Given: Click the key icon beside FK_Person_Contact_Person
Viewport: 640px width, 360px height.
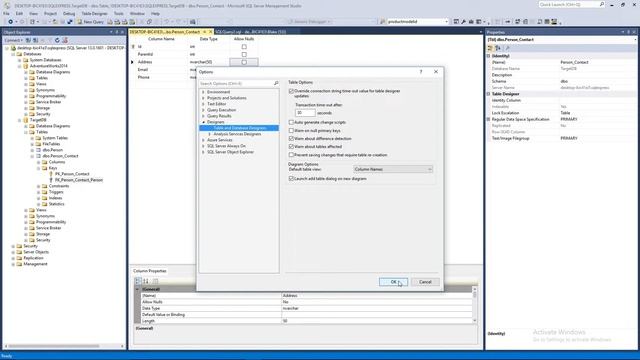Looking at the screenshot, I should coord(51,180).
